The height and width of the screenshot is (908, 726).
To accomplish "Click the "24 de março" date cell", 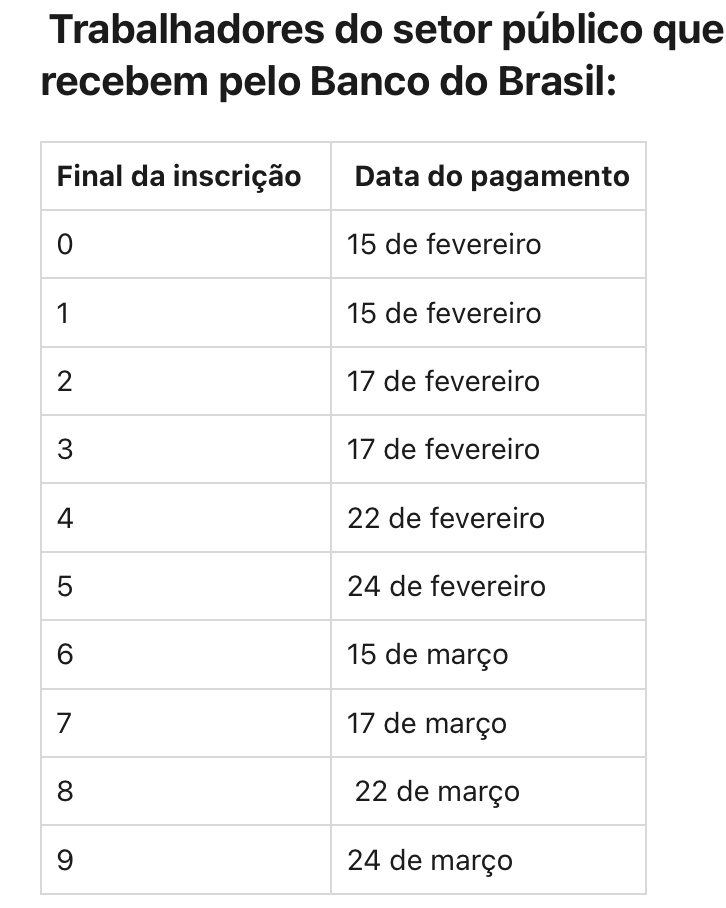I will click(430, 860).
